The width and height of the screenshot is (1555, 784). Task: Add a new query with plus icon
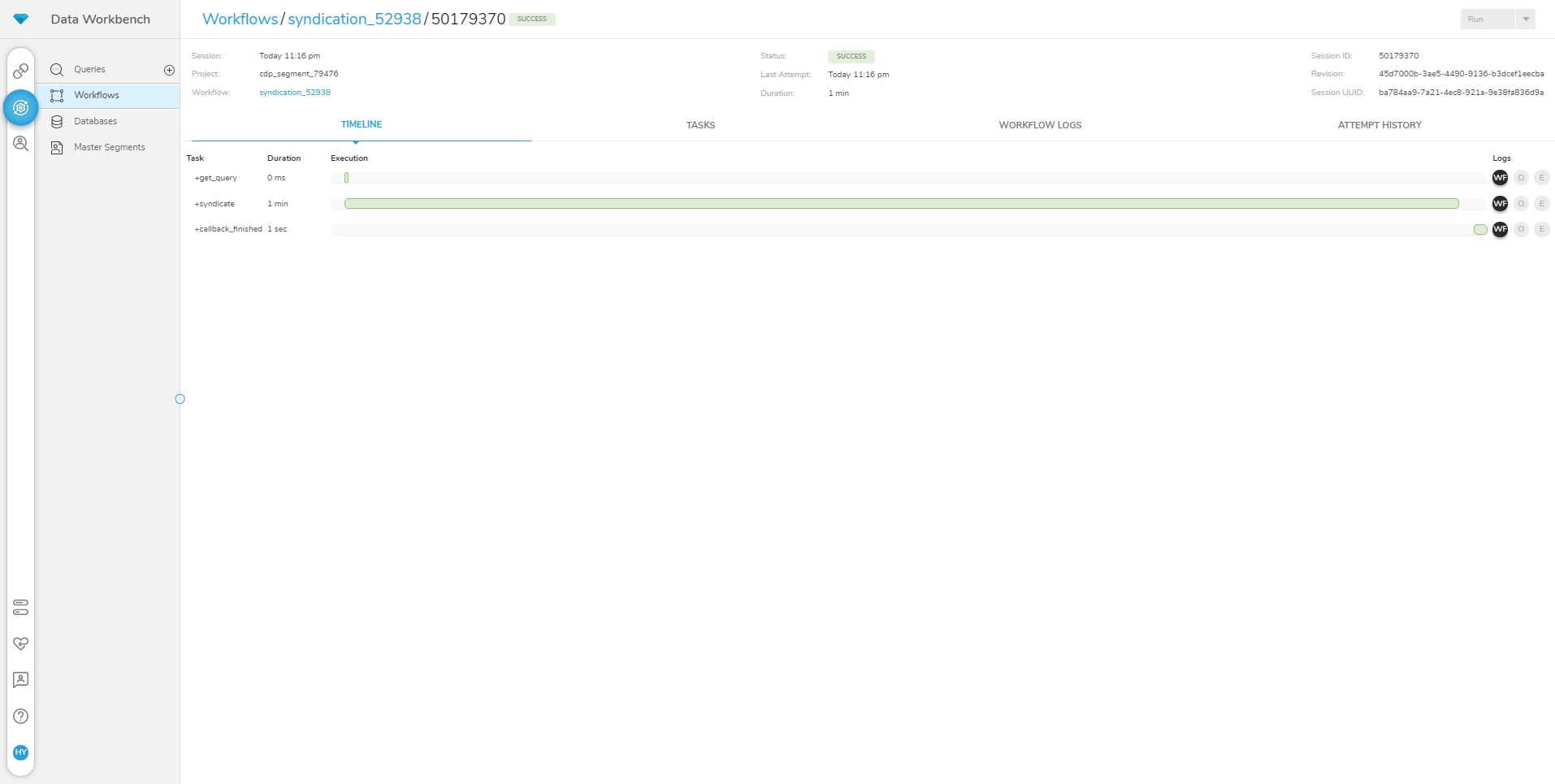[x=169, y=70]
